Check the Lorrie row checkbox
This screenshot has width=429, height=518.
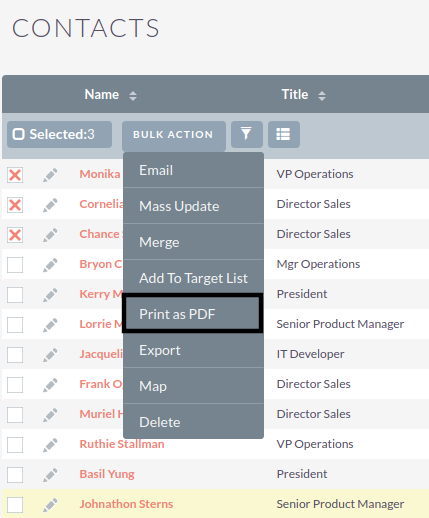point(15,325)
